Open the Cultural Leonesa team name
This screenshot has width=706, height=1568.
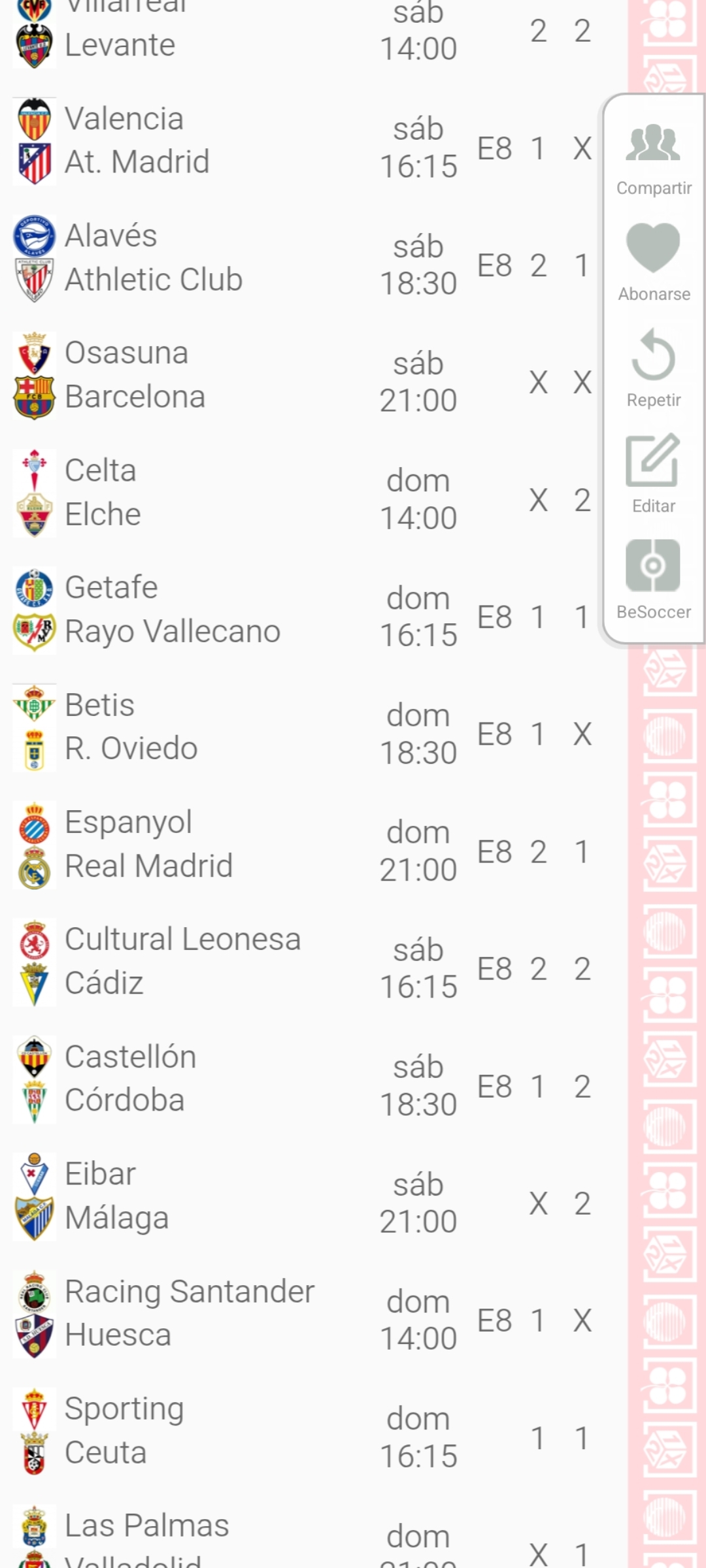click(183, 939)
